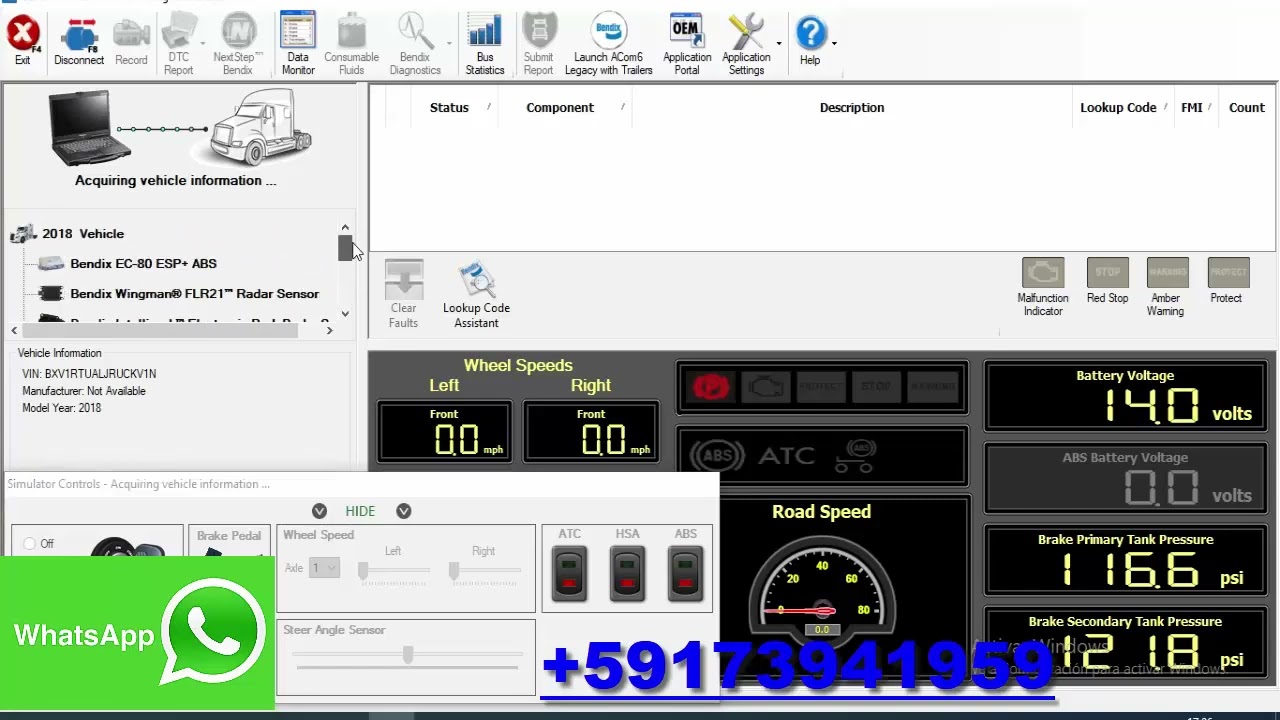Click the tree horizontal scroll left arrow

click(14, 330)
